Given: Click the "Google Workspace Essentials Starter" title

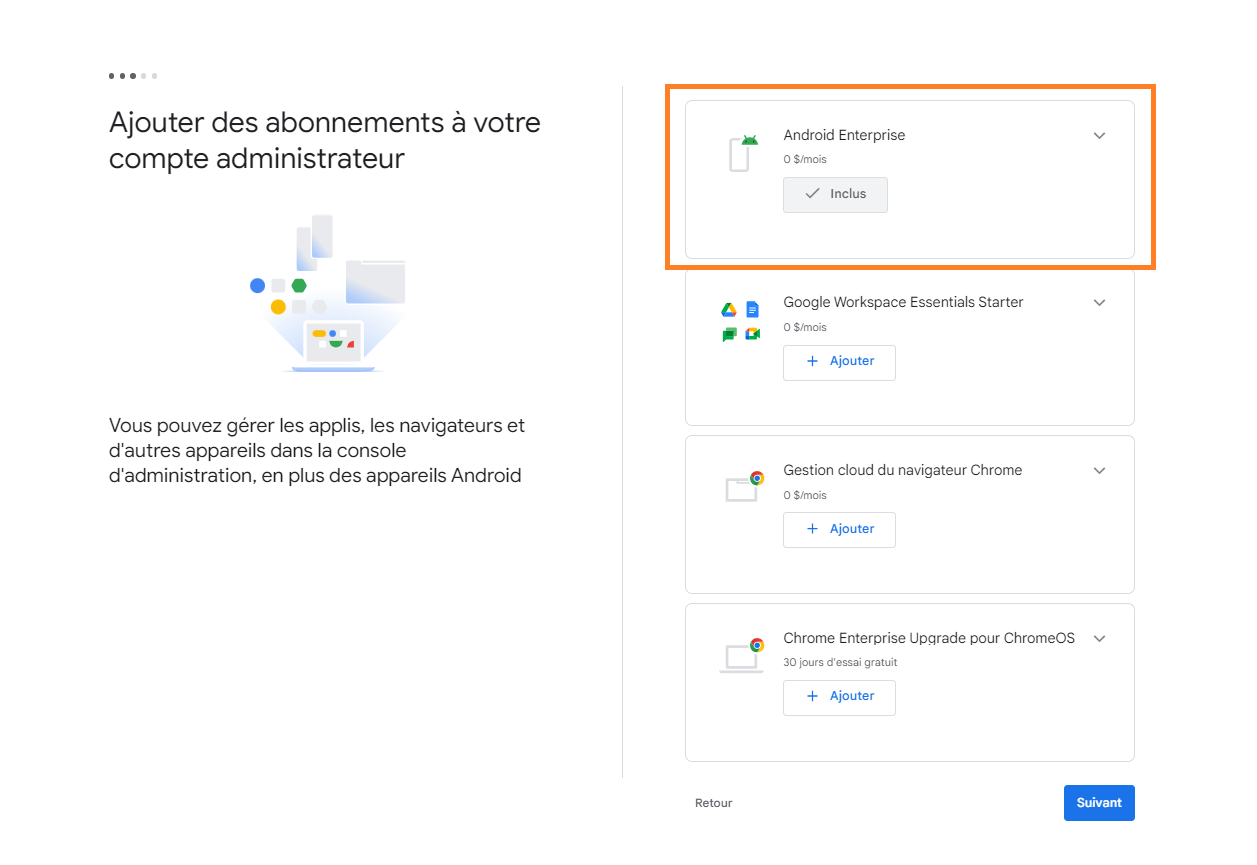Looking at the screenshot, I should 903,302.
